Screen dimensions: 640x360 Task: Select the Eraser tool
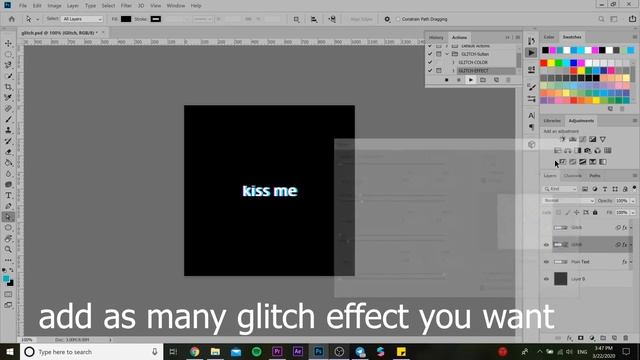8,152
